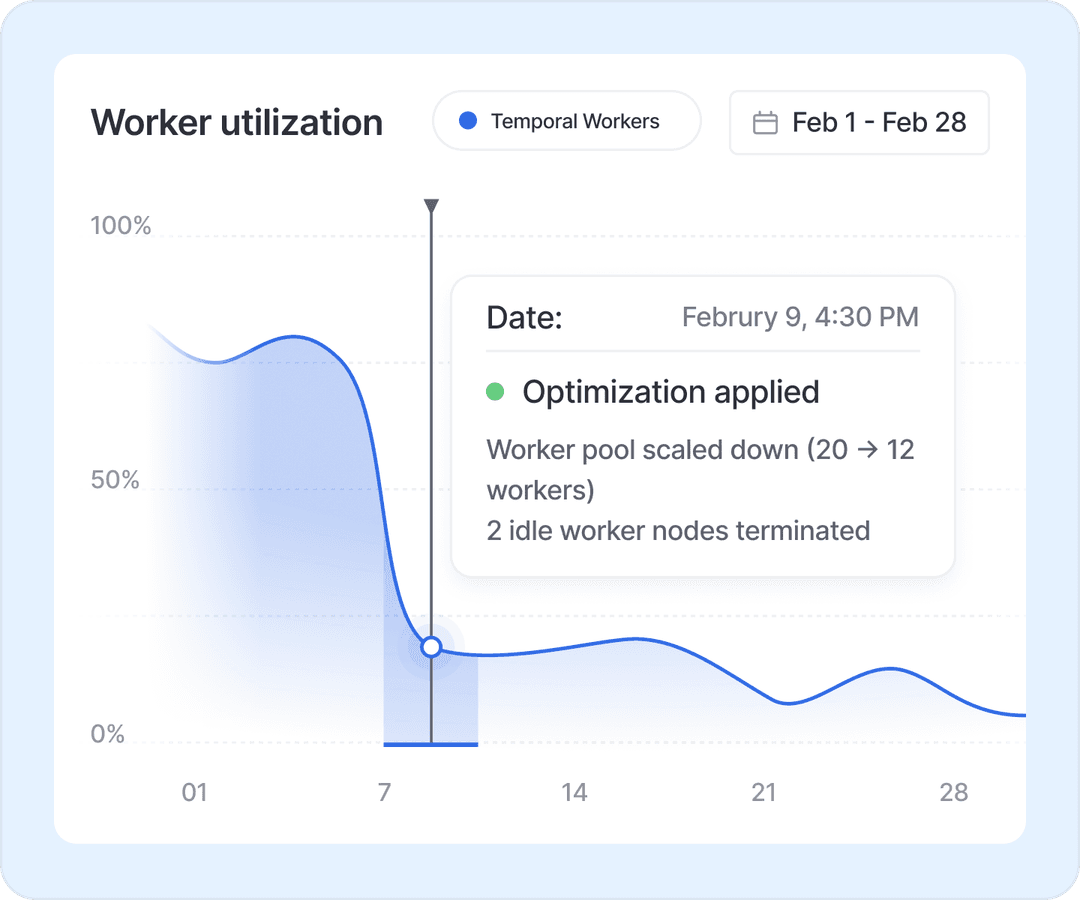Click the 100% y-axis label
The height and width of the screenshot is (900, 1080).
pos(121,226)
